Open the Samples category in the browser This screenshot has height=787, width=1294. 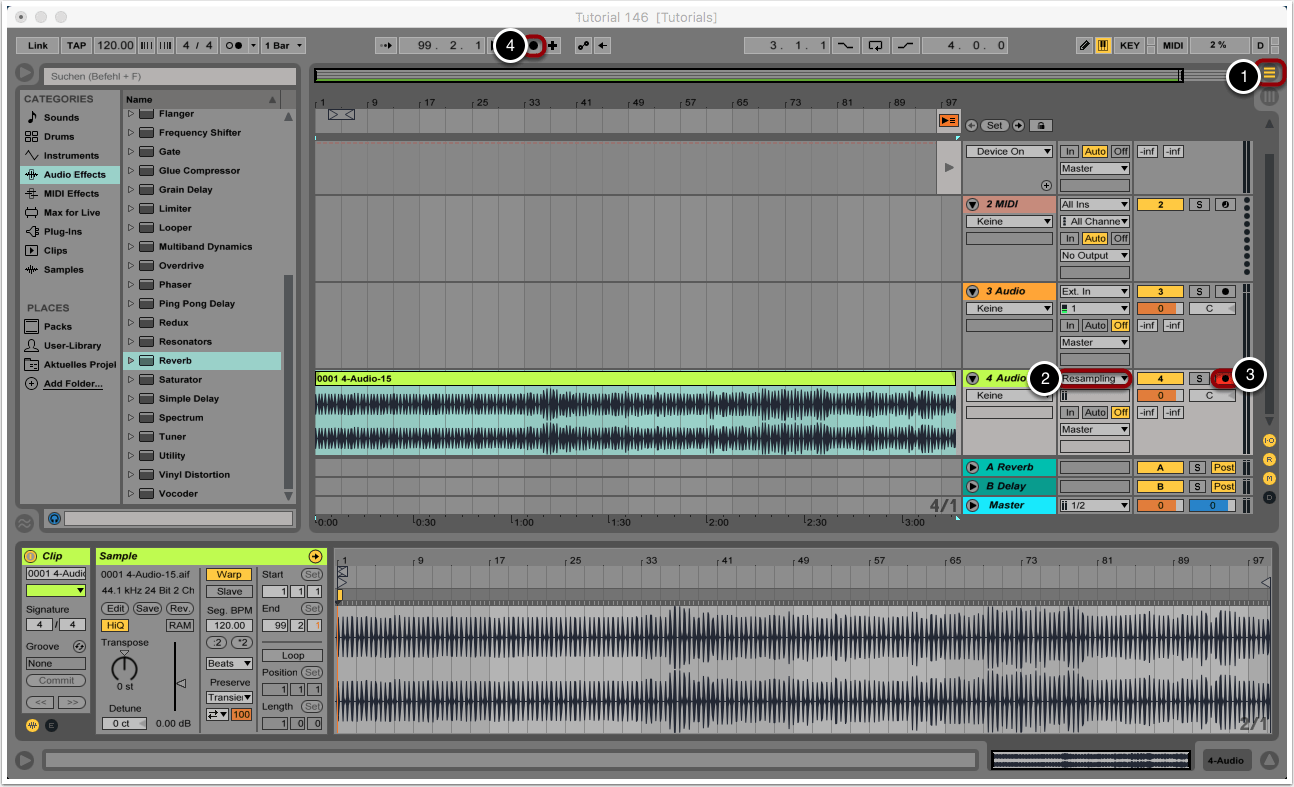pos(63,270)
